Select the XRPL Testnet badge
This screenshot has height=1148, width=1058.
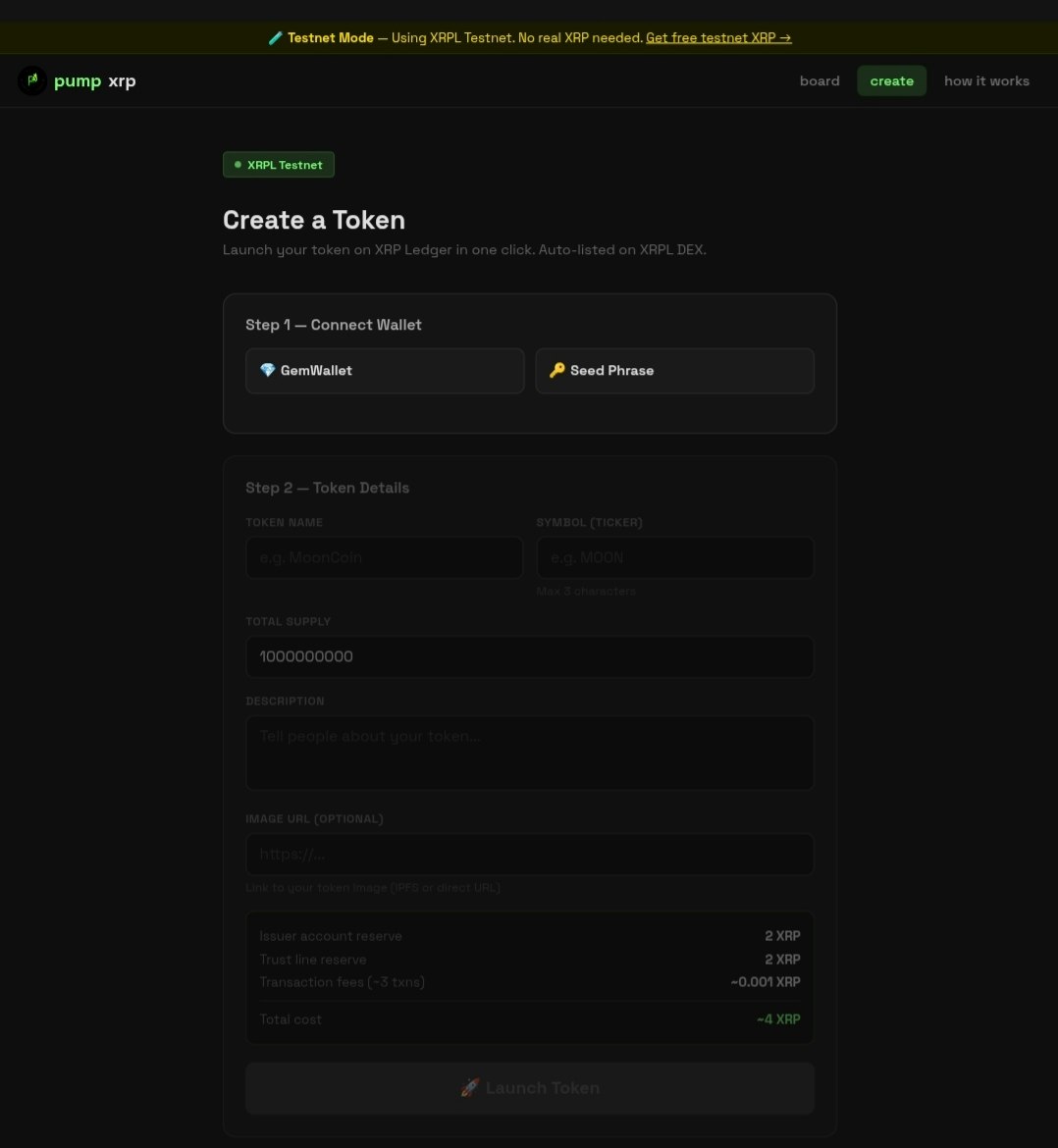pos(278,165)
